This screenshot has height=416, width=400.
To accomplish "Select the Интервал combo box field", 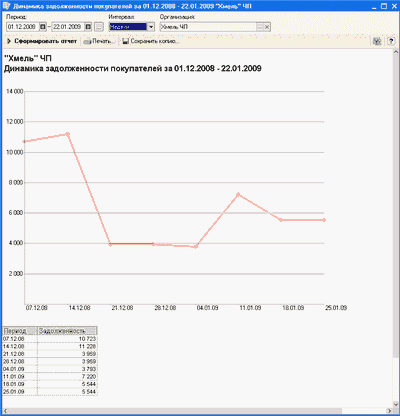I will [x=128, y=27].
